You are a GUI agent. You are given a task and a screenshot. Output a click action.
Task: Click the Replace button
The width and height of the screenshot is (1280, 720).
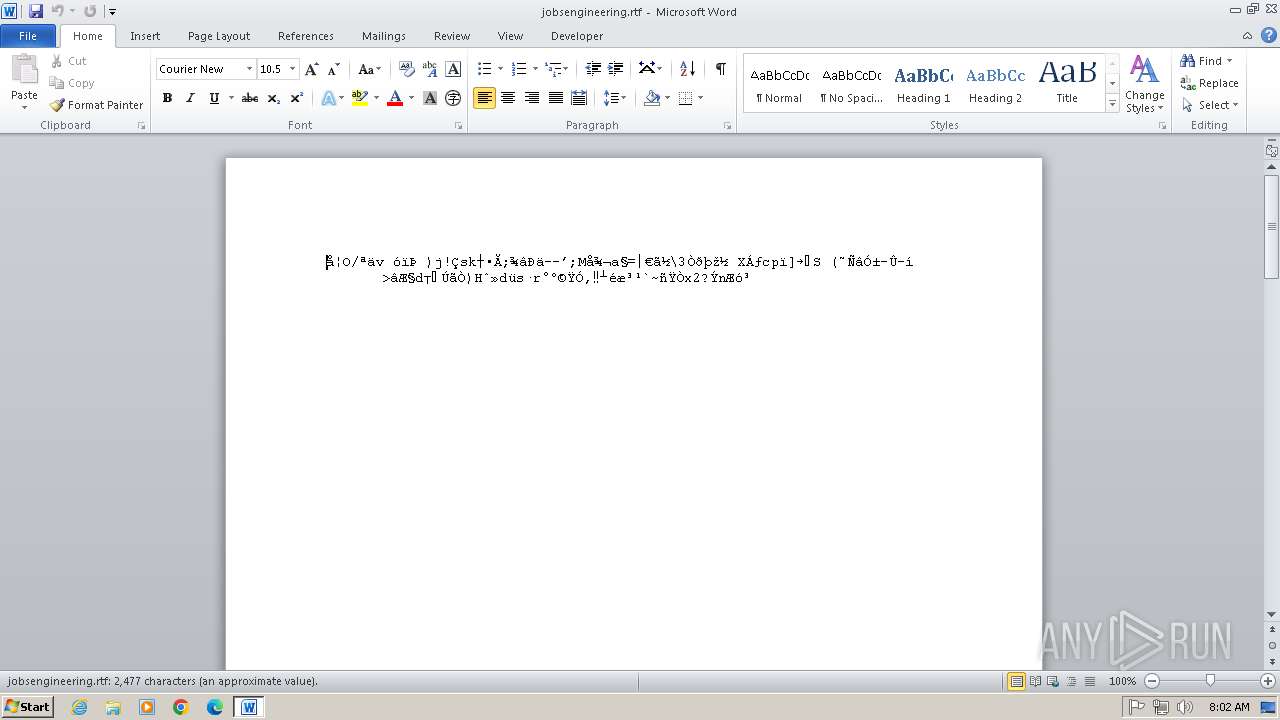click(x=1209, y=83)
